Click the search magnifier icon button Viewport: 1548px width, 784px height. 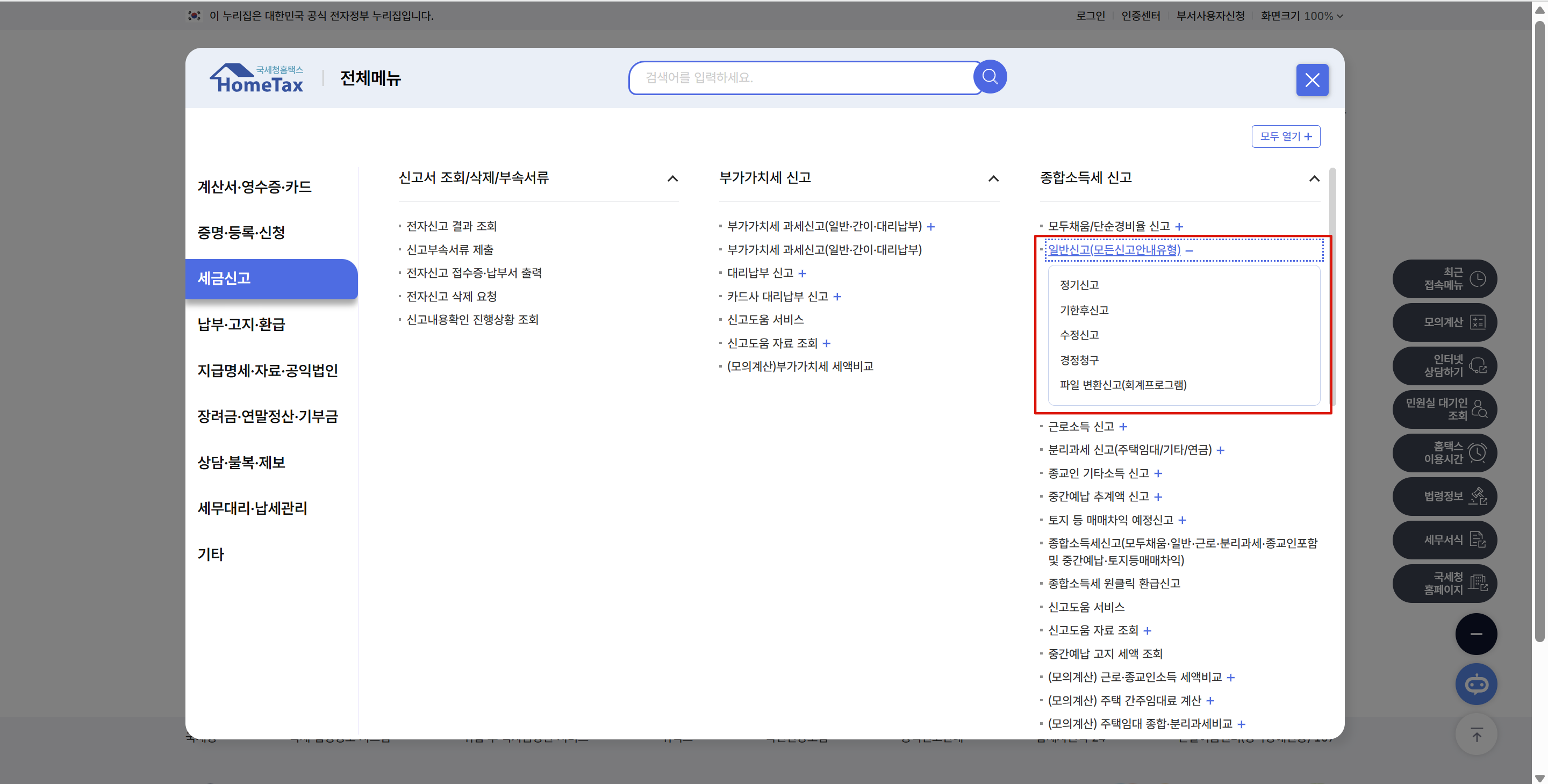coord(989,77)
